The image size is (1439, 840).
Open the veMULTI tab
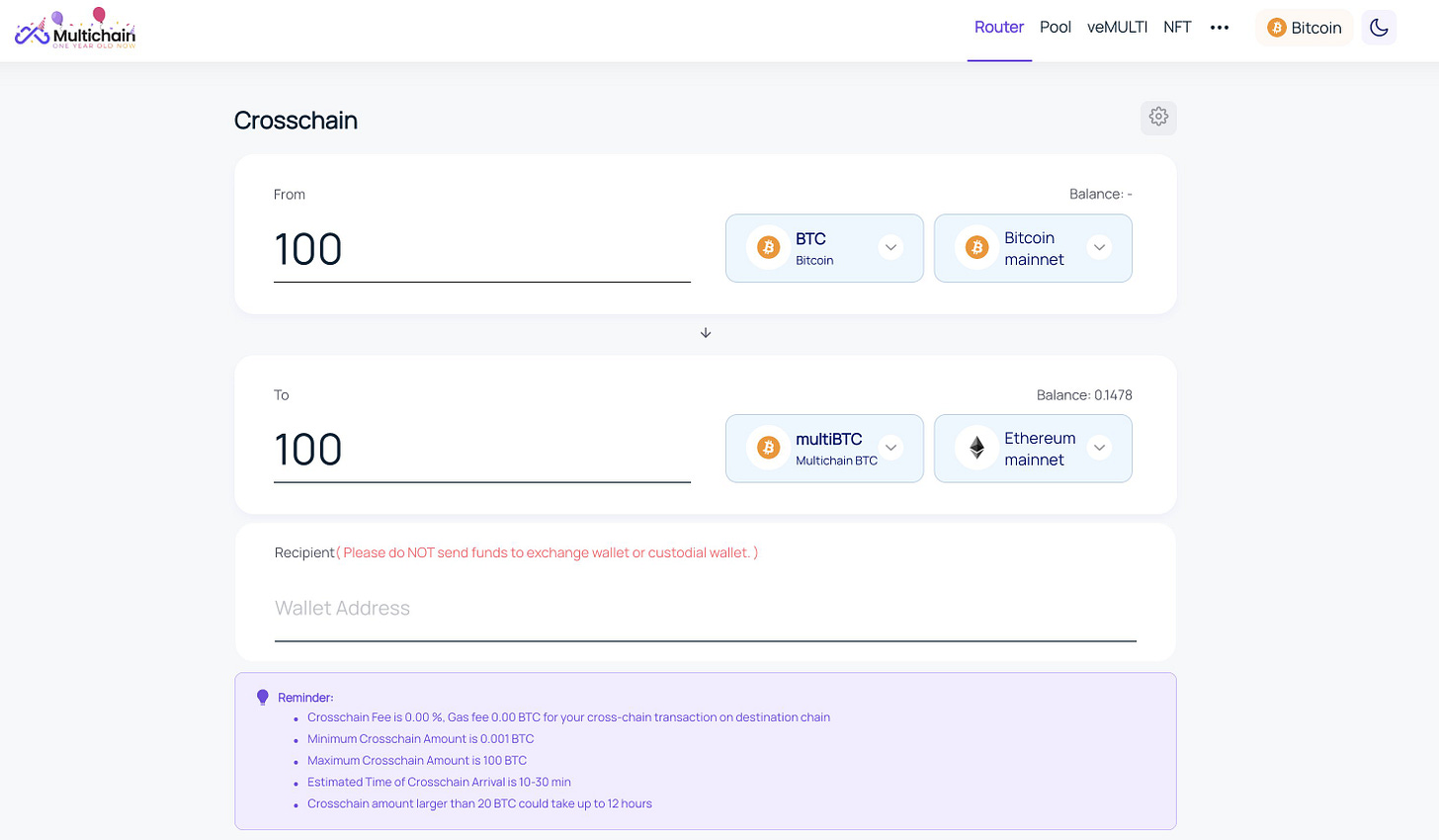1118,28
